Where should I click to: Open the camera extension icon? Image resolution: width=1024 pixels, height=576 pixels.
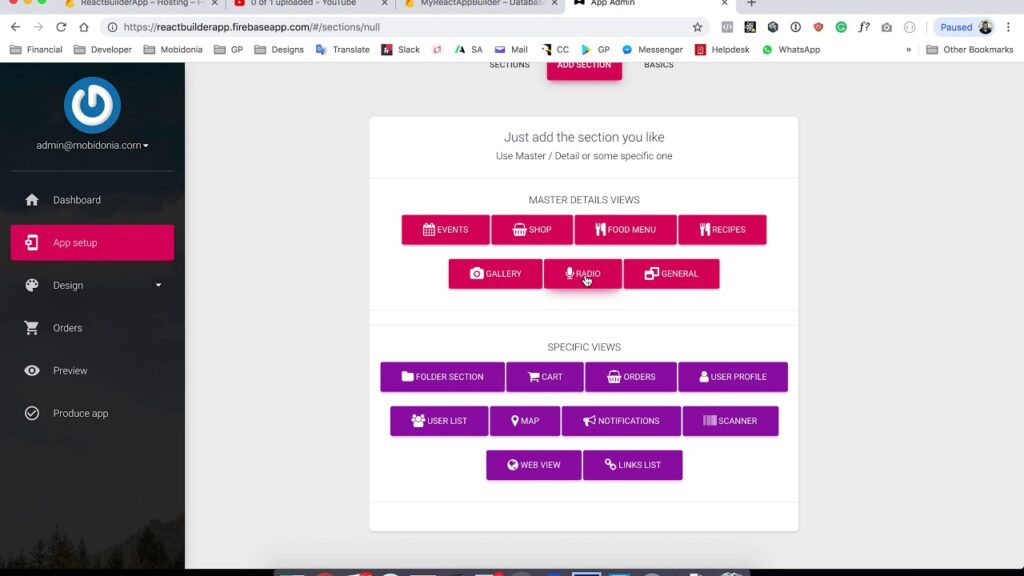point(886,27)
